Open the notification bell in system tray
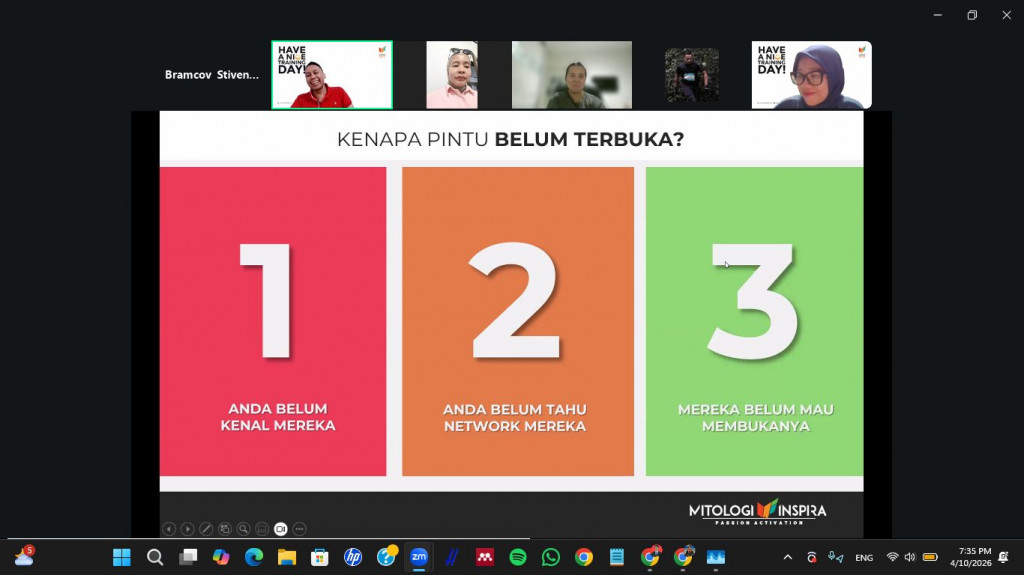 [1004, 557]
